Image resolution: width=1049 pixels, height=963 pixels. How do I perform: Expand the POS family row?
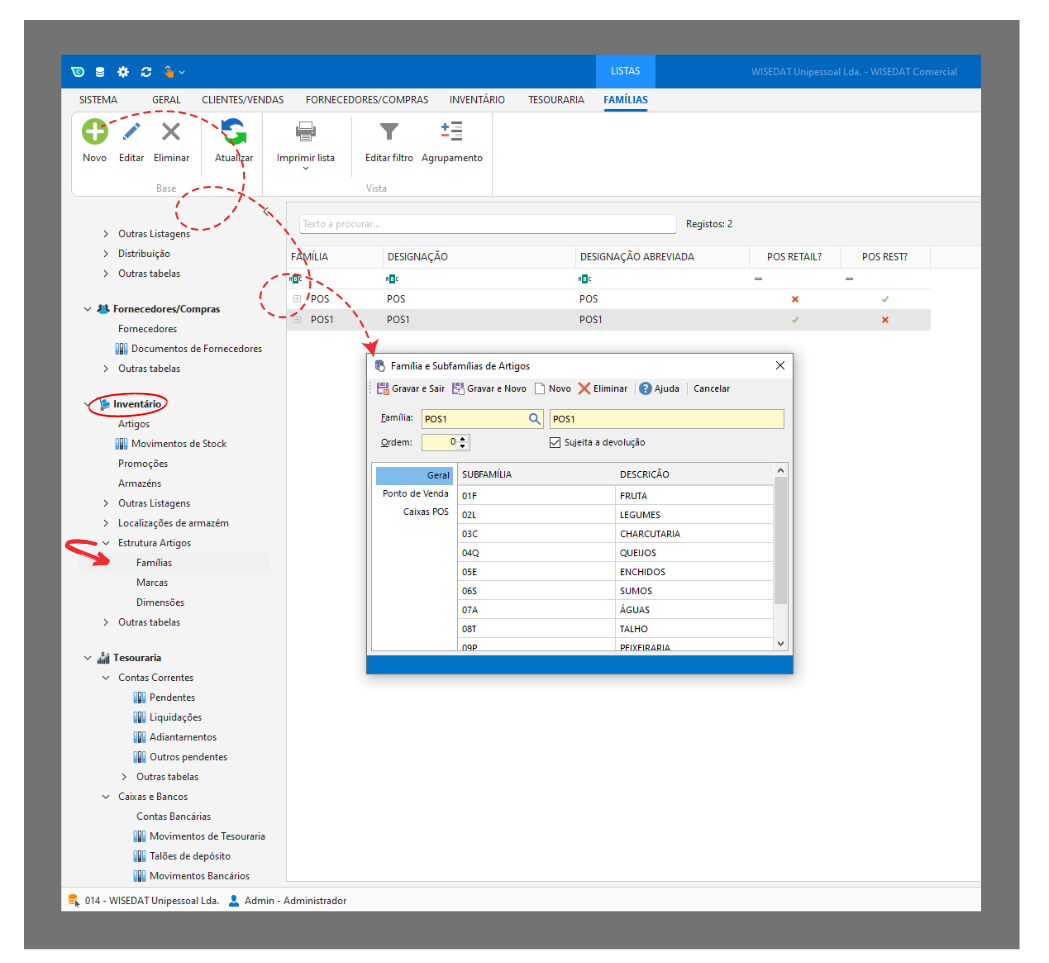click(x=297, y=299)
